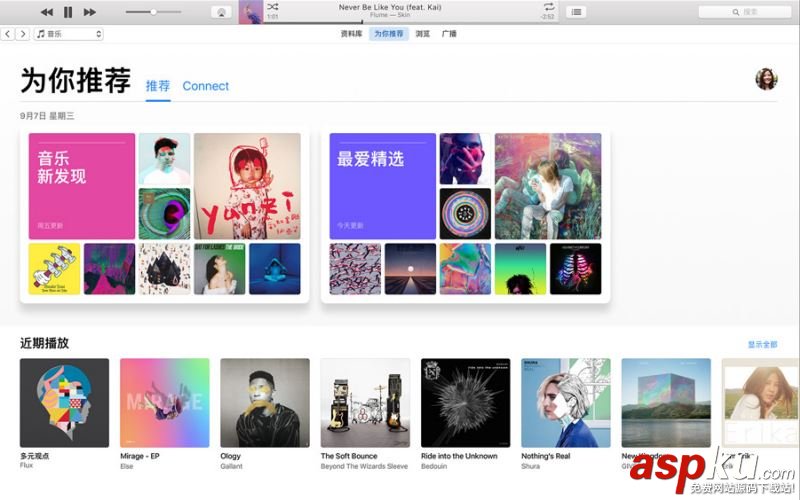The height and width of the screenshot is (500, 800).
Task: Toggle shuffle playback
Action: tap(273, 7)
